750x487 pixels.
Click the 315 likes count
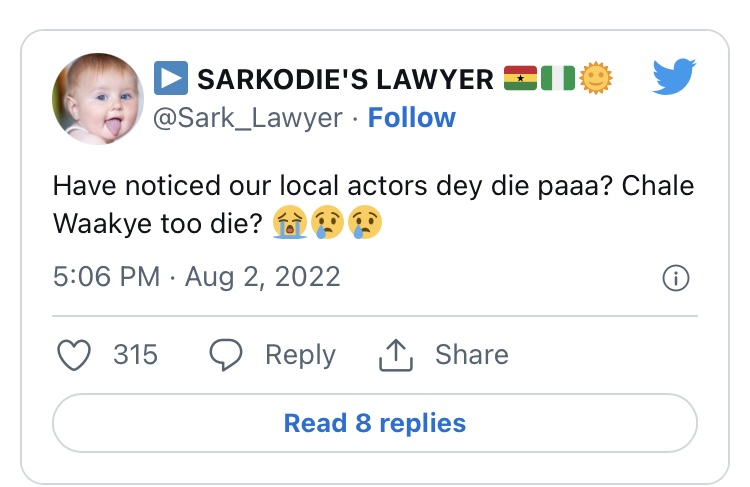(135, 355)
